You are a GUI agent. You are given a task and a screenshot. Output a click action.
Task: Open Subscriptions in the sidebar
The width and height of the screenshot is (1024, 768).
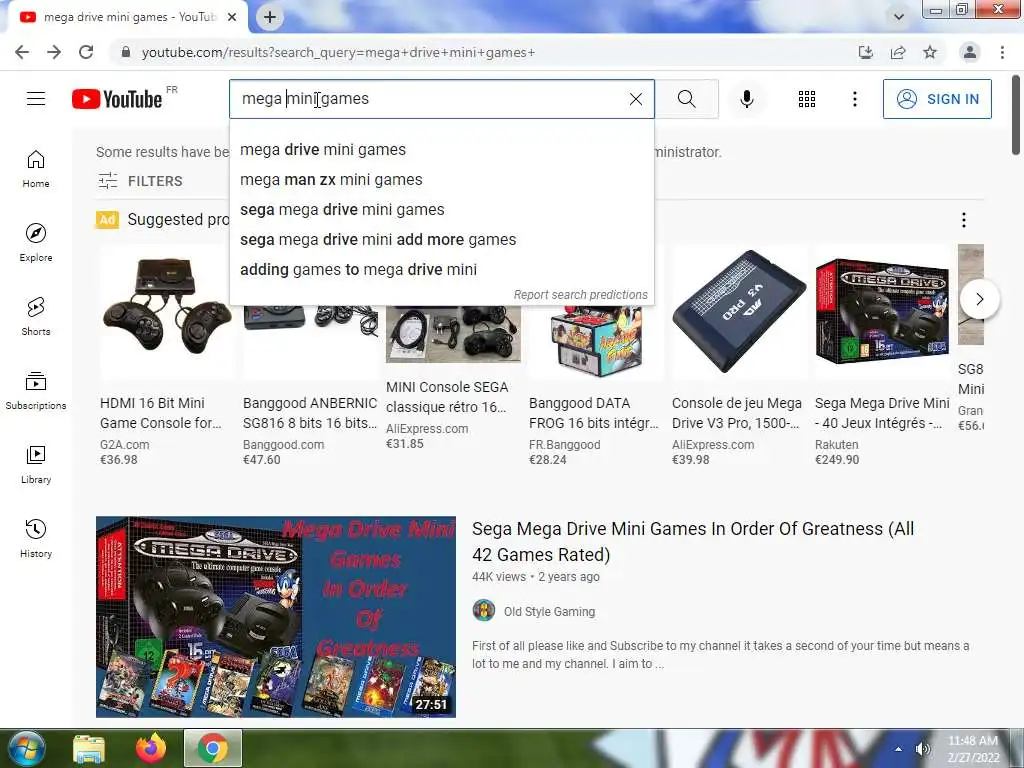(36, 391)
